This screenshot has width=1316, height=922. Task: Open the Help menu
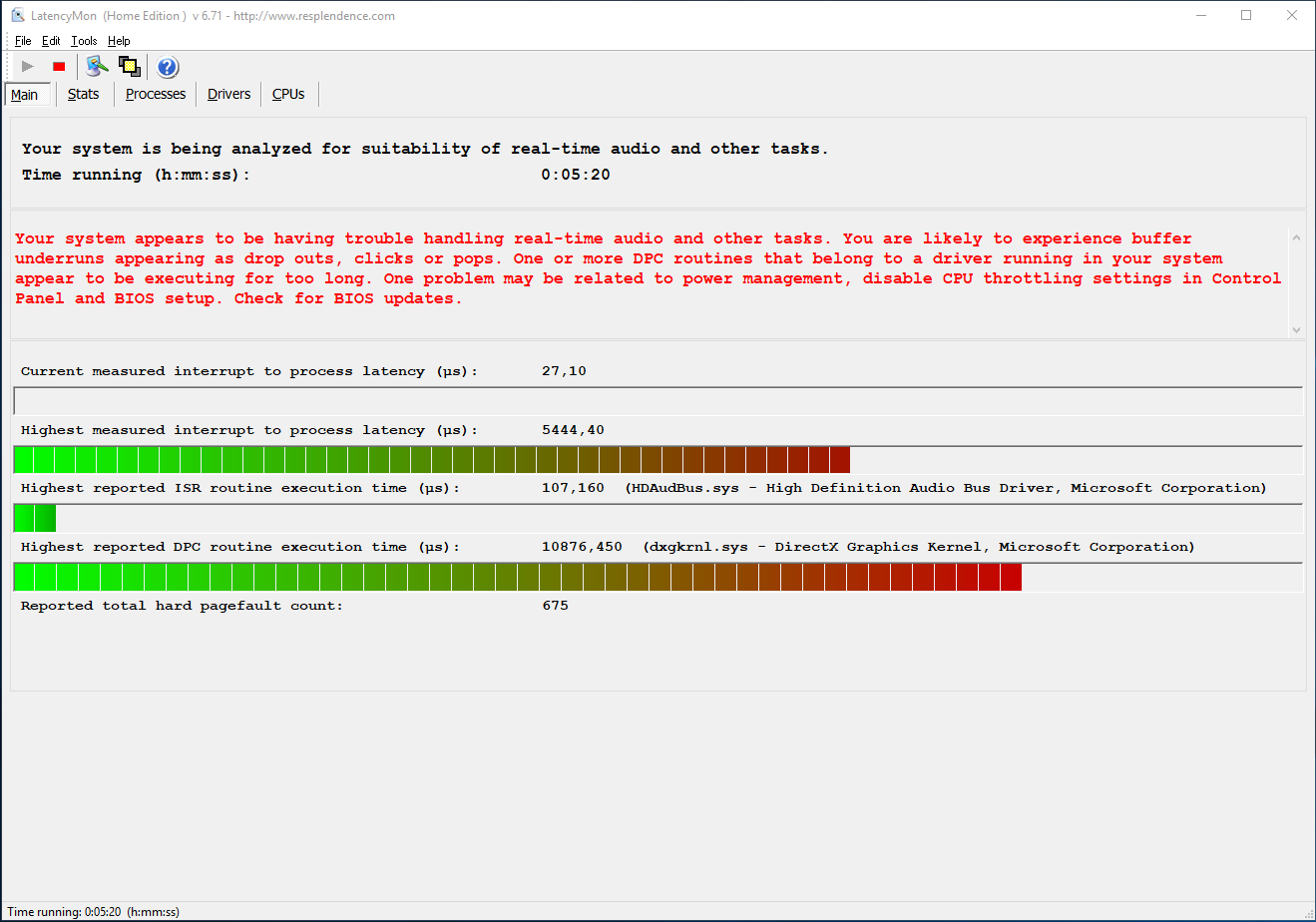119,41
